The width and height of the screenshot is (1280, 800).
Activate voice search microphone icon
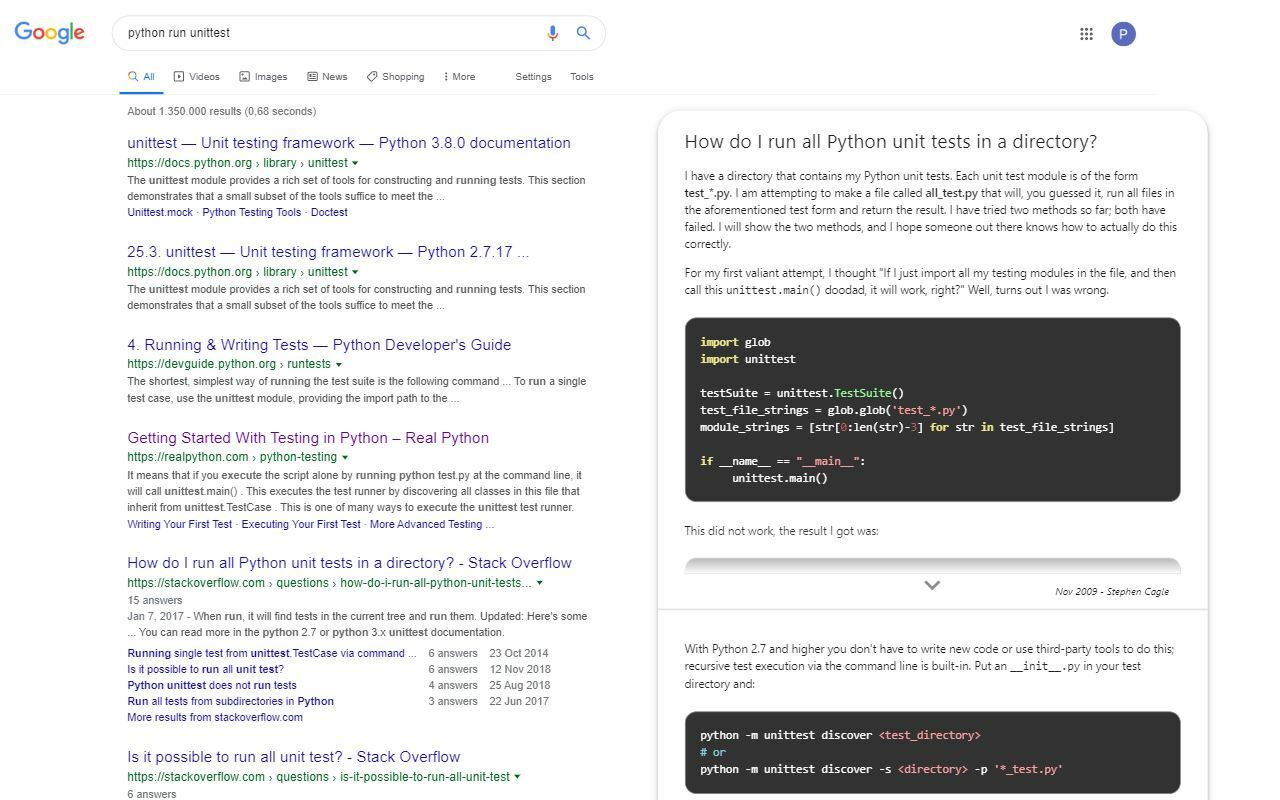(552, 33)
